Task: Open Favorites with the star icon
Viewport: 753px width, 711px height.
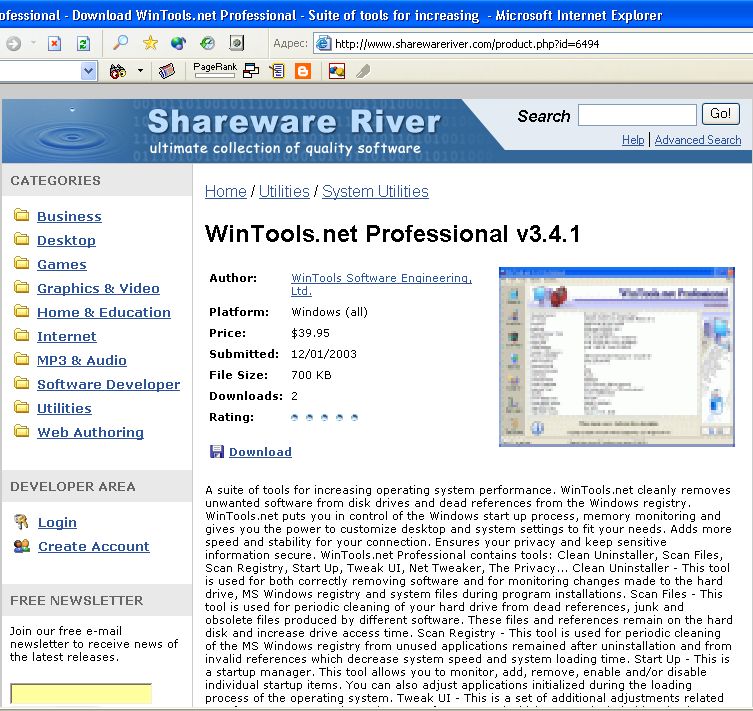Action: coord(150,43)
